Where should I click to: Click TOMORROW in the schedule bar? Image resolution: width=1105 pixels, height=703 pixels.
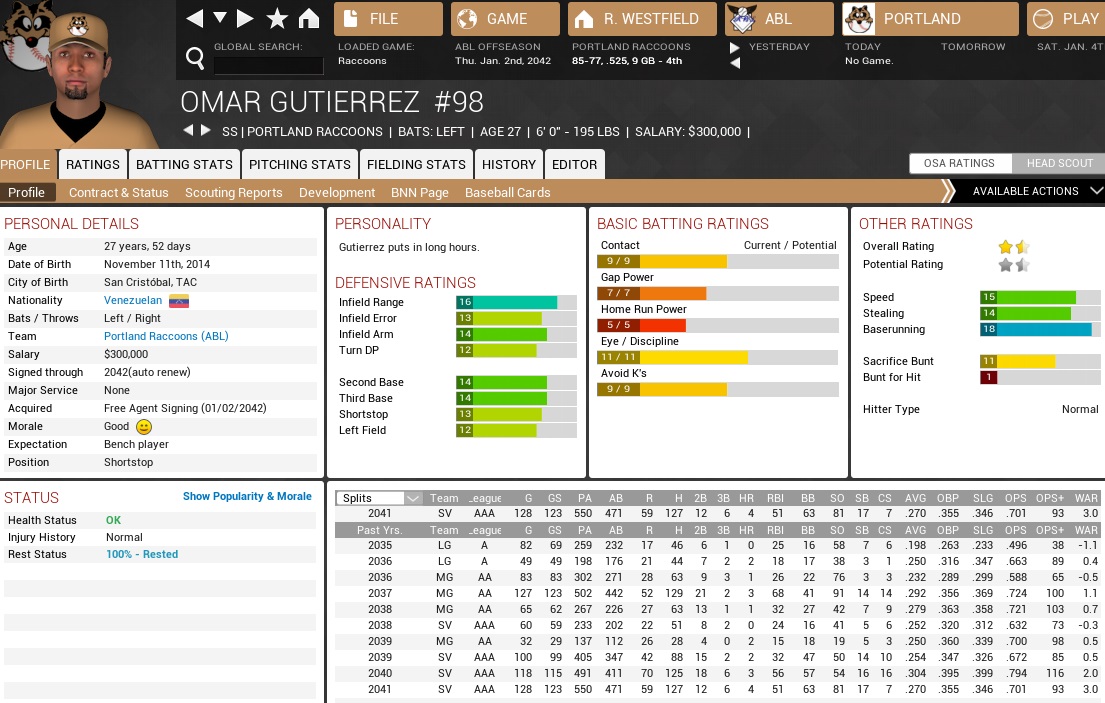coord(973,46)
